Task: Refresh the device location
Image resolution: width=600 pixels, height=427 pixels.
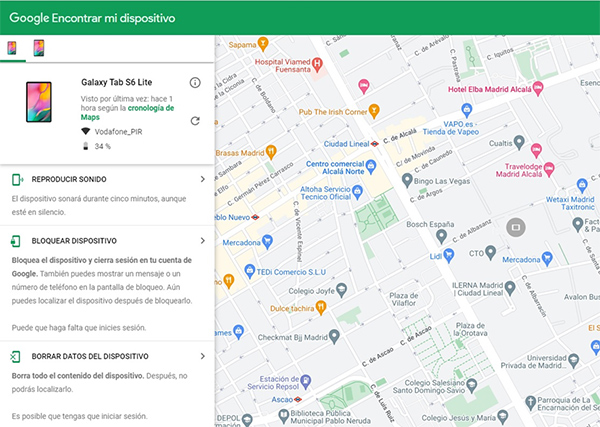Action: 195,121
